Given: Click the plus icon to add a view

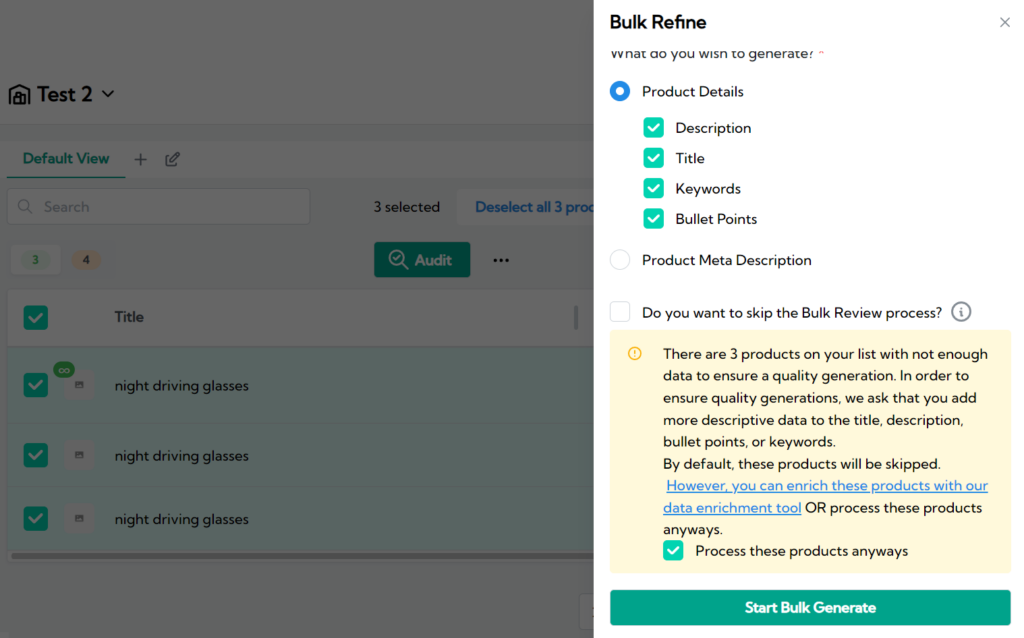Looking at the screenshot, I should pos(140,159).
